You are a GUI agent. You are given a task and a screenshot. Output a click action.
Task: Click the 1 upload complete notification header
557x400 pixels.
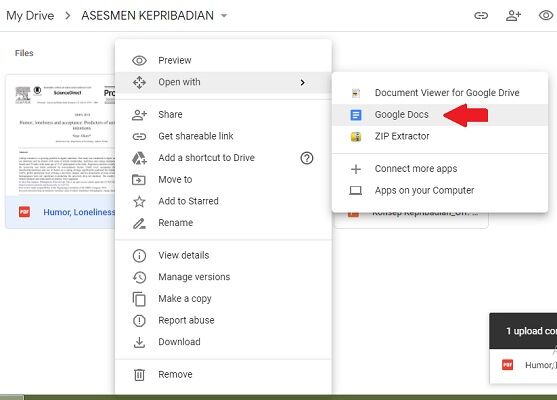click(523, 331)
